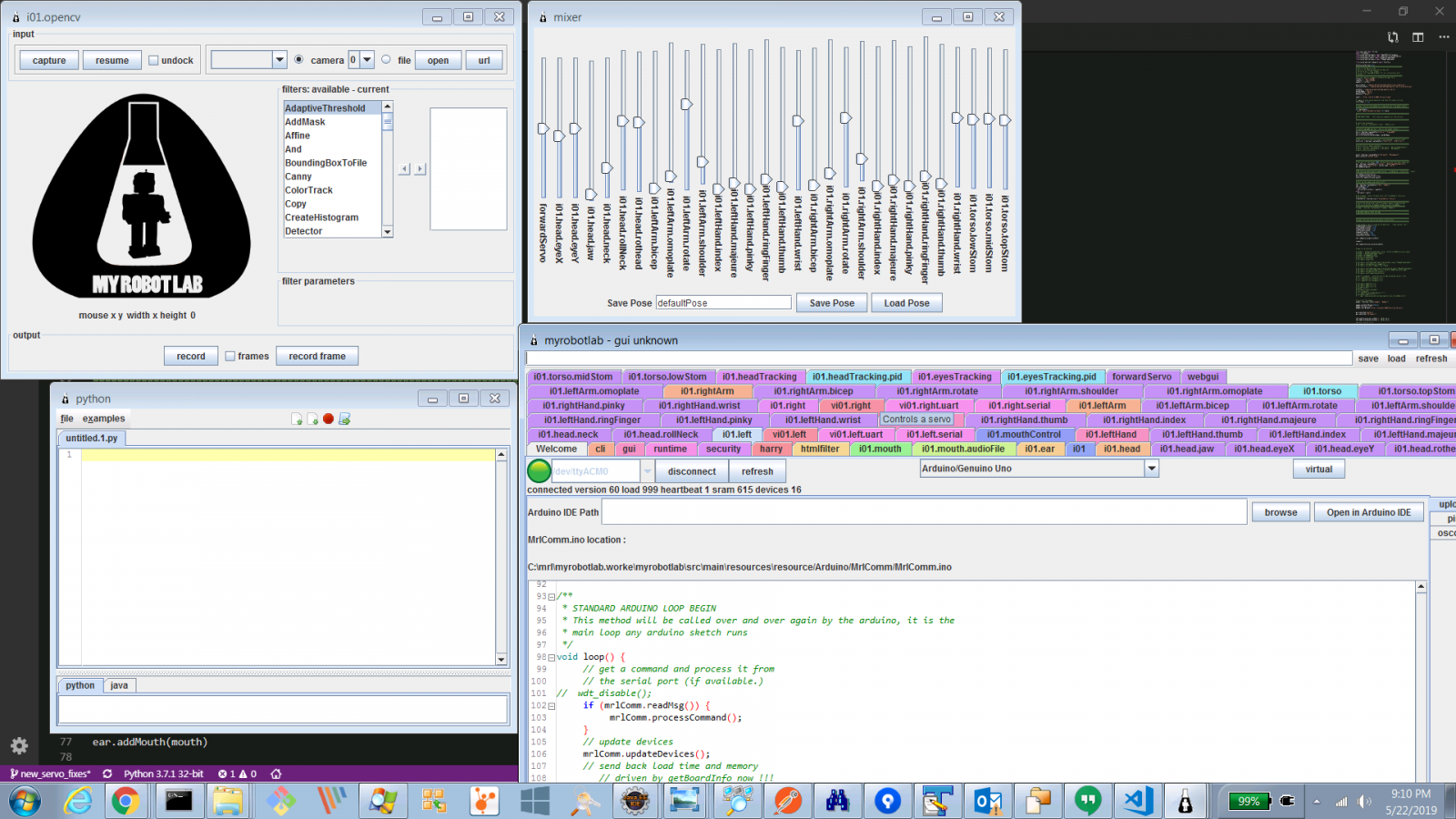Image resolution: width=1456 pixels, height=819 pixels.
Task: Select the untitled.1.py tab
Action: (x=91, y=438)
